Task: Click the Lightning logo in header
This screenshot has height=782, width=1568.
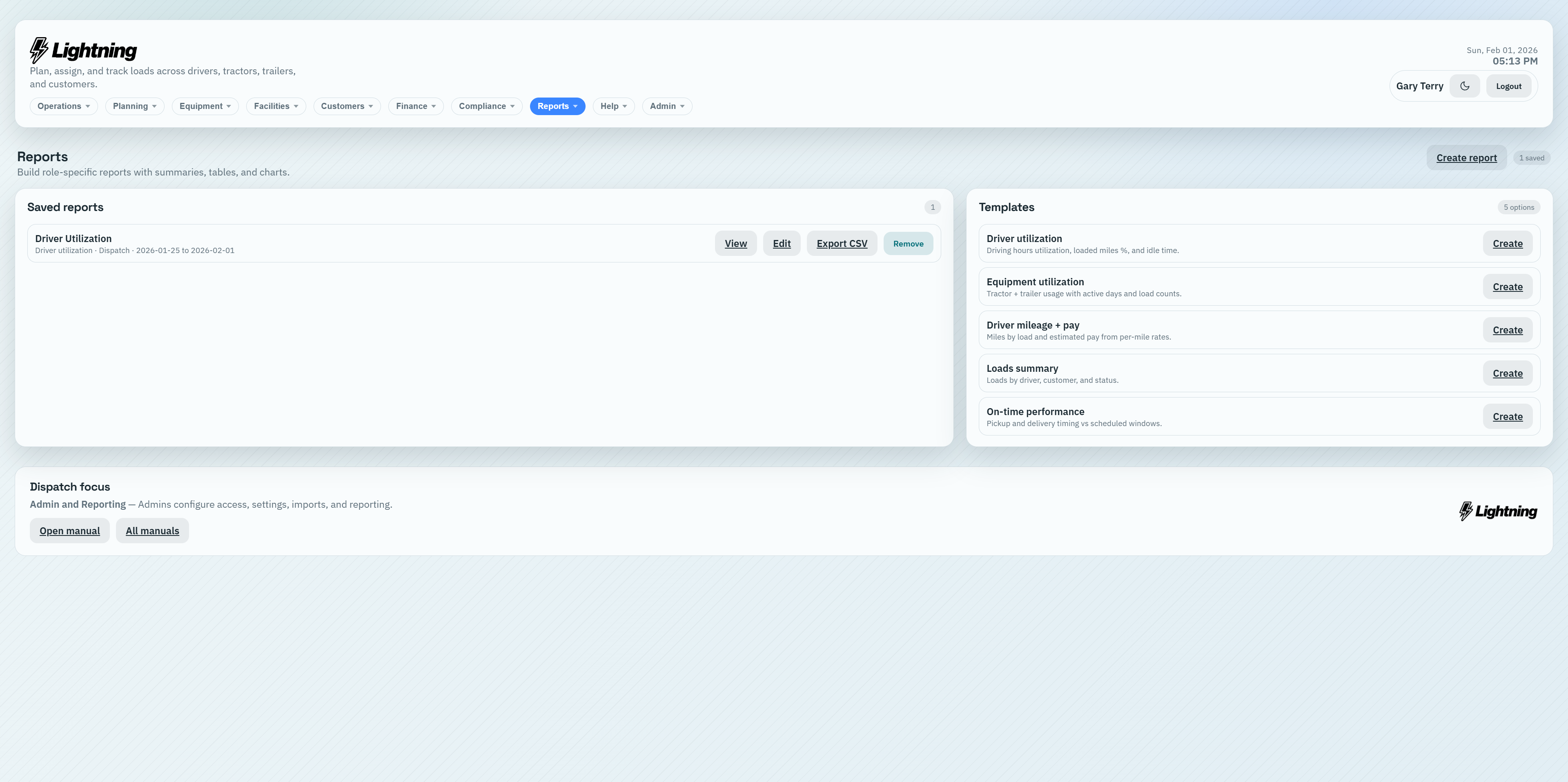Action: pyautogui.click(x=83, y=51)
